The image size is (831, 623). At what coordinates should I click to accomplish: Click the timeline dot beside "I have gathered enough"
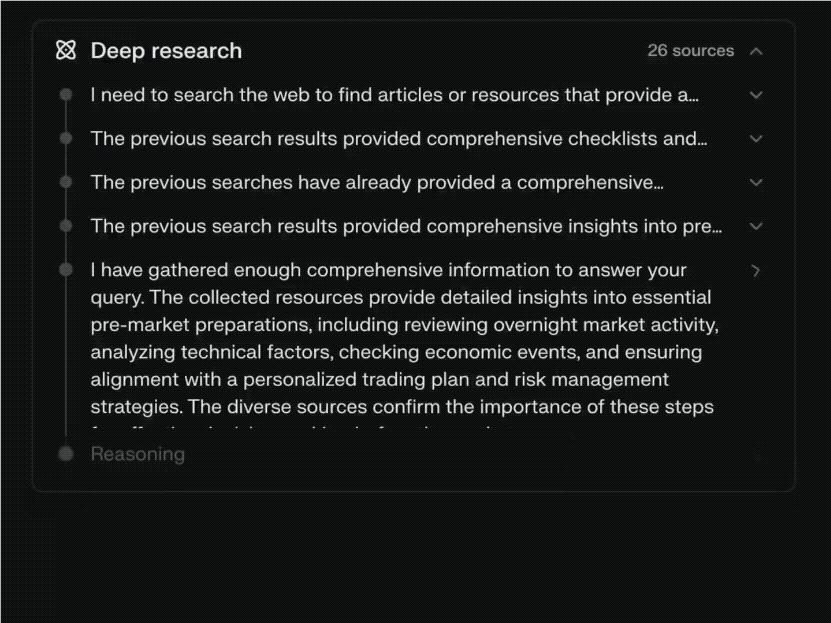coord(66,270)
